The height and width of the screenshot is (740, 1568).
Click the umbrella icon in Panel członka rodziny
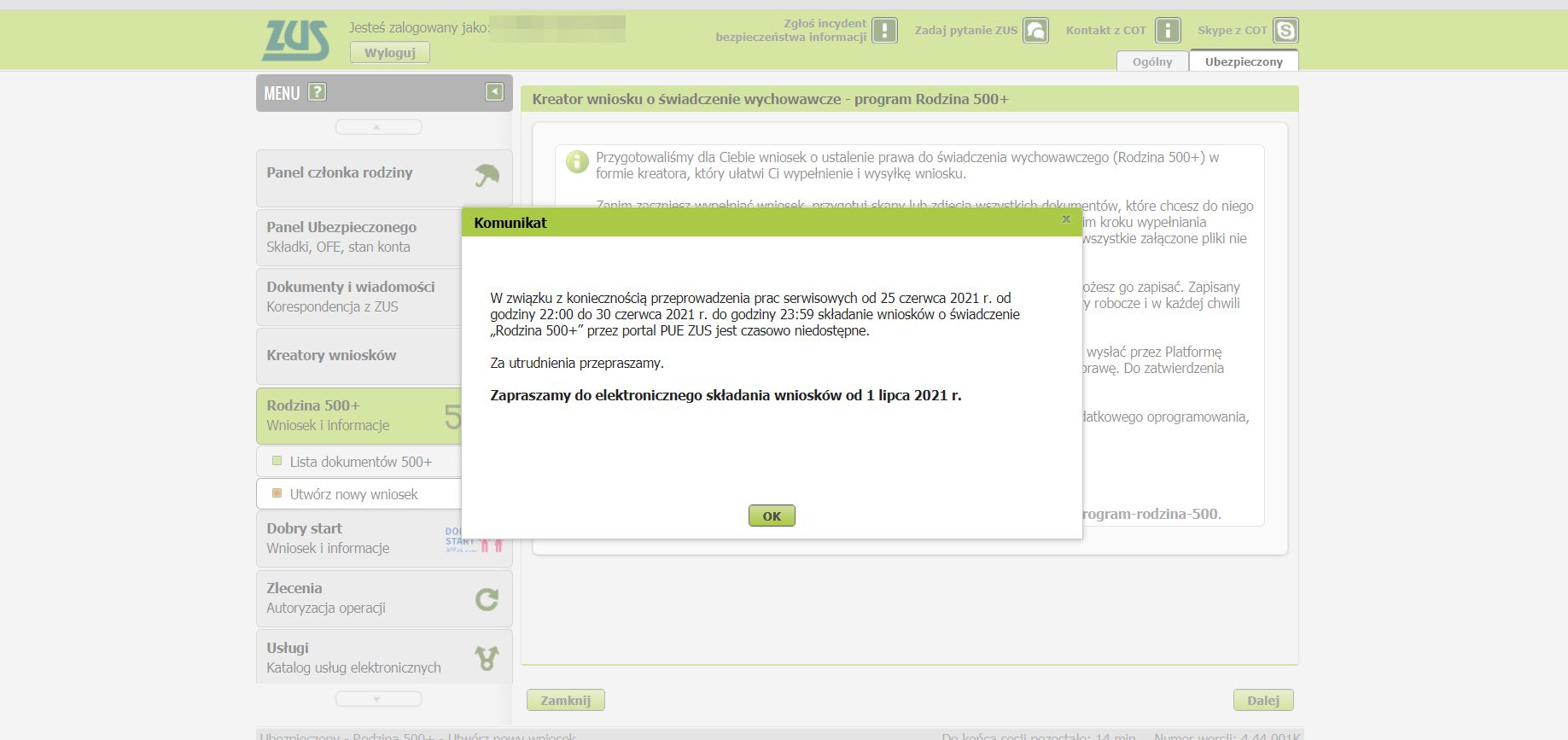[487, 176]
